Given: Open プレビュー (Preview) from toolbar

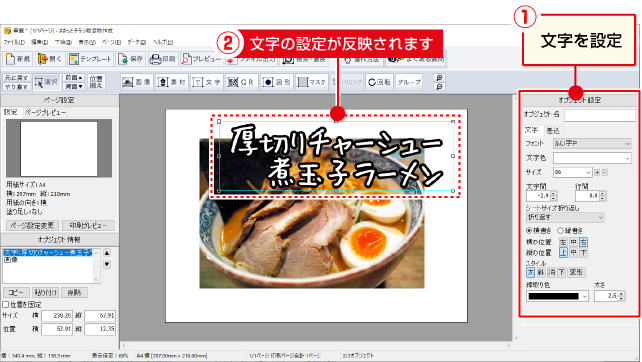Looking at the screenshot, I should point(201,59).
